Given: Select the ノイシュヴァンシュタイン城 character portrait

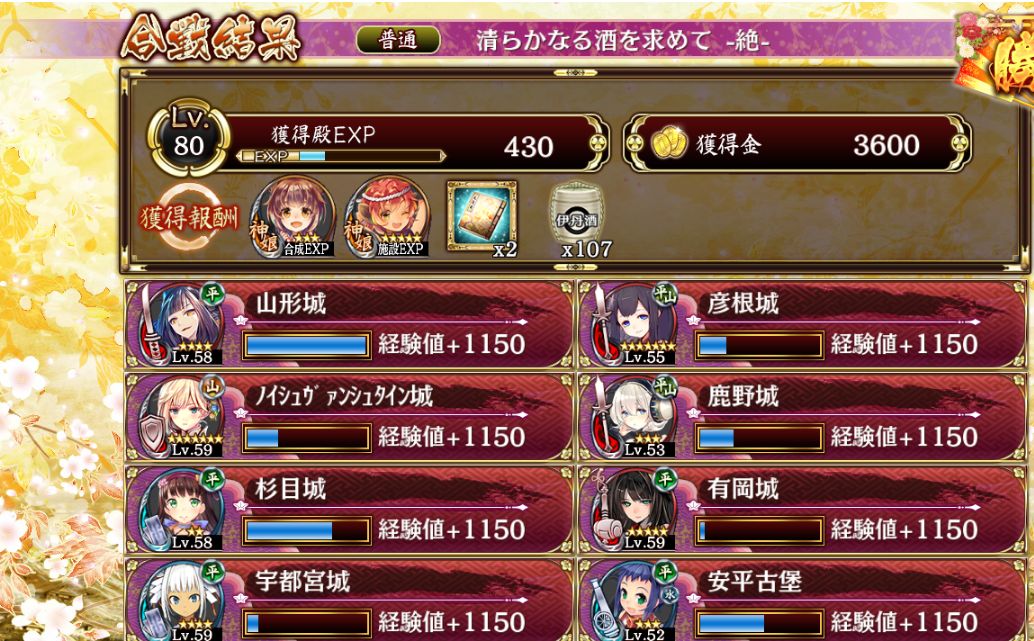Looking at the screenshot, I should point(181,417).
